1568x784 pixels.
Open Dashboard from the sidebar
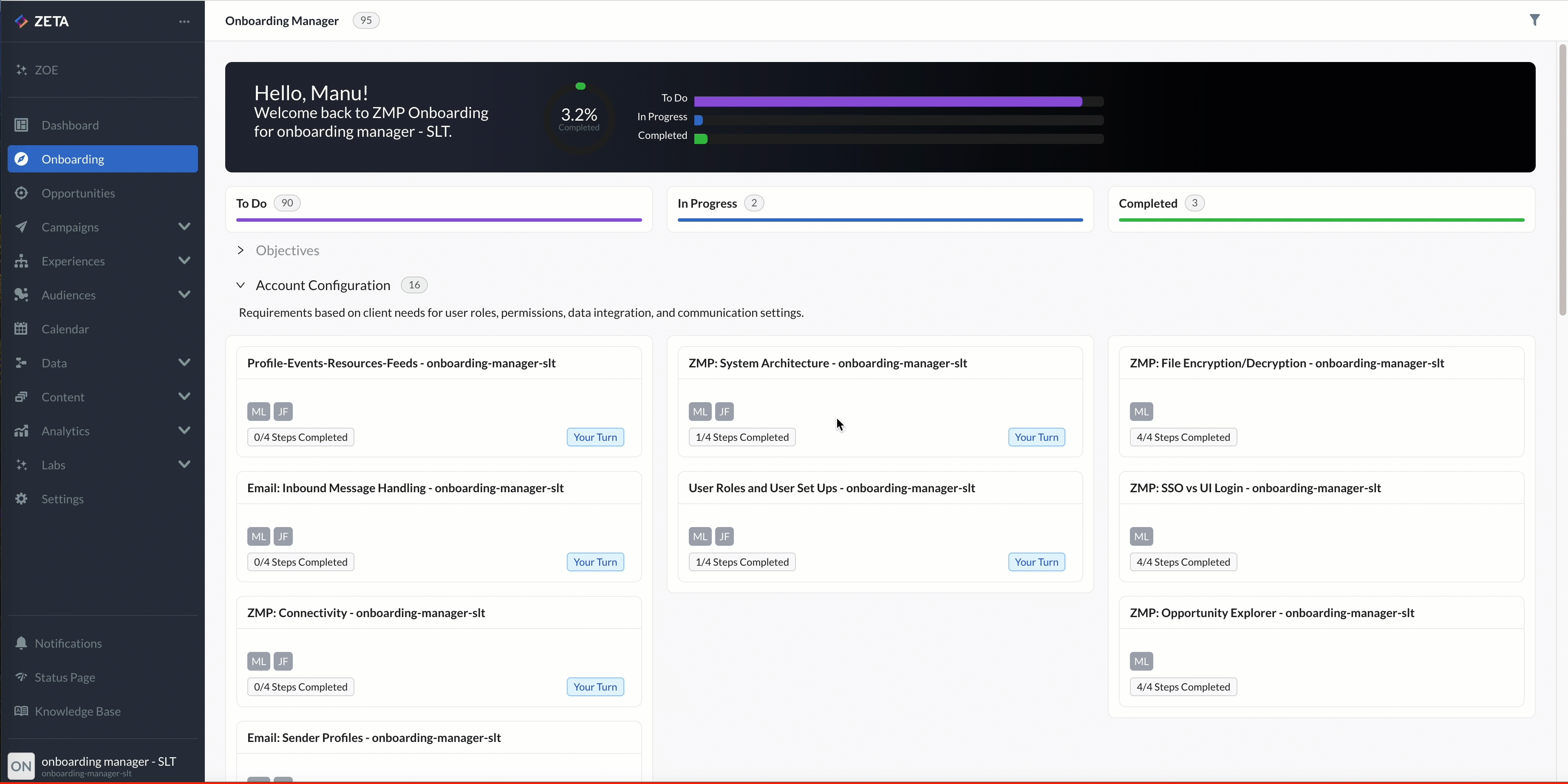(103, 125)
